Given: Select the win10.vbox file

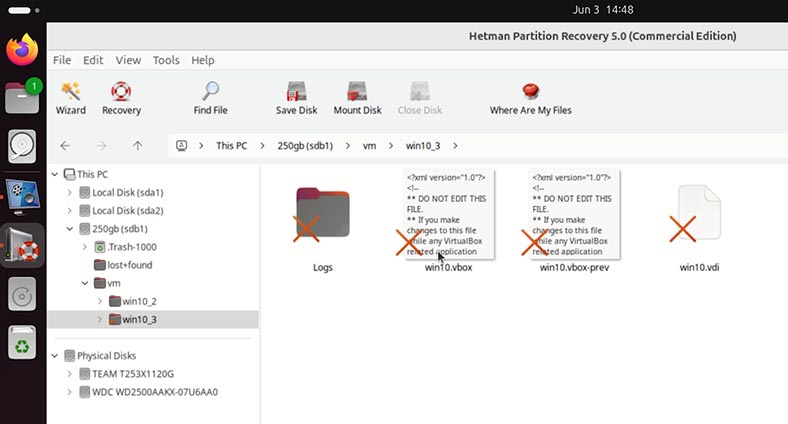Looking at the screenshot, I should coord(448,222).
